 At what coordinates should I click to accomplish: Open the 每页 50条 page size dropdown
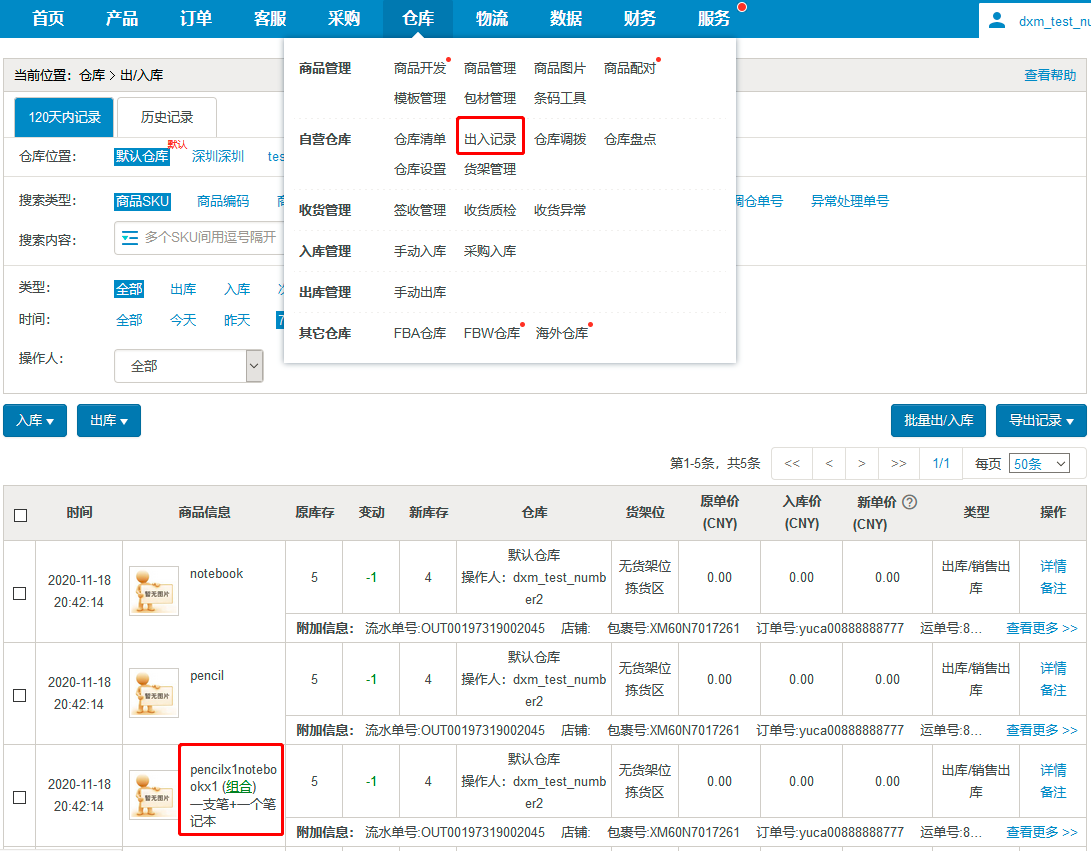1040,464
